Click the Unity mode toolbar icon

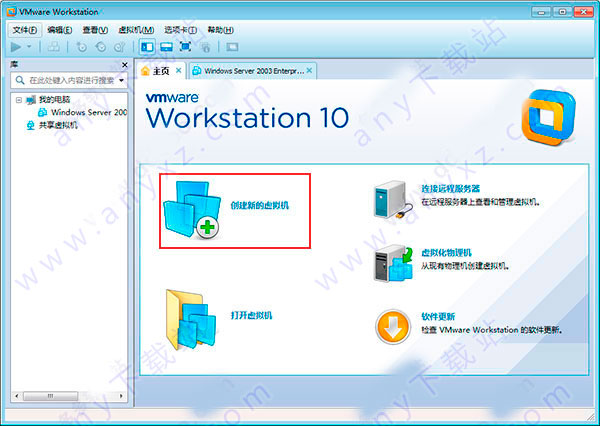coord(206,47)
